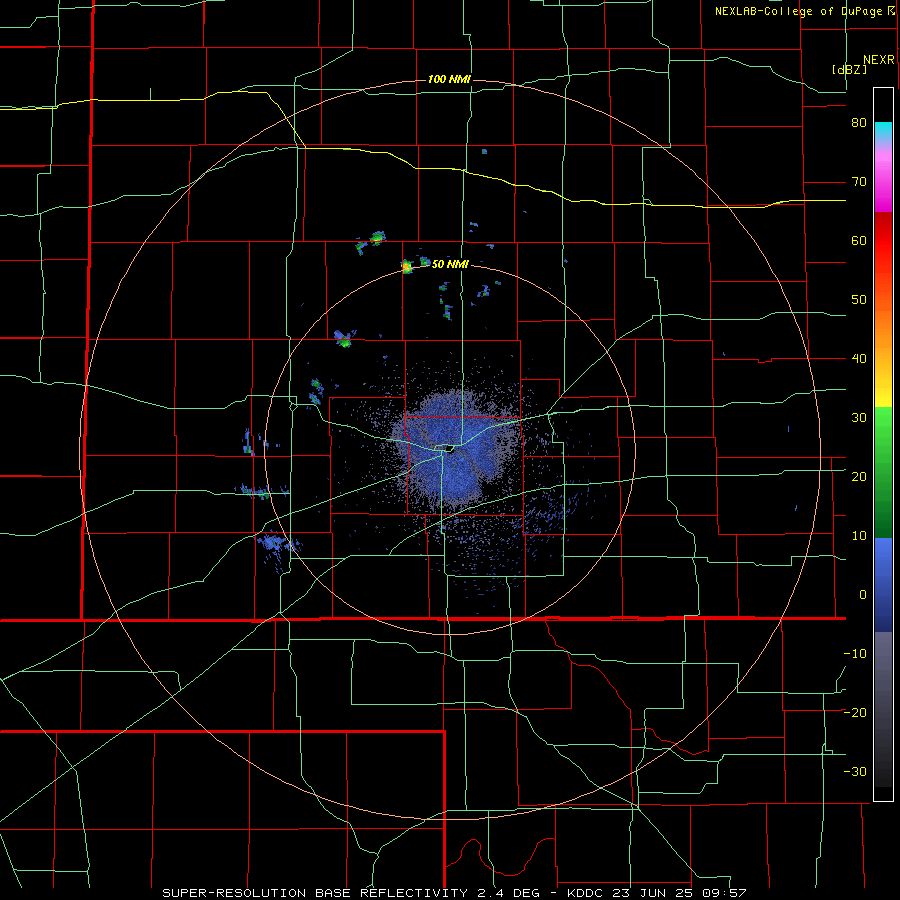The image size is (900, 900).
Task: Click the NEXRAD label above the color scale
Action: point(878,60)
